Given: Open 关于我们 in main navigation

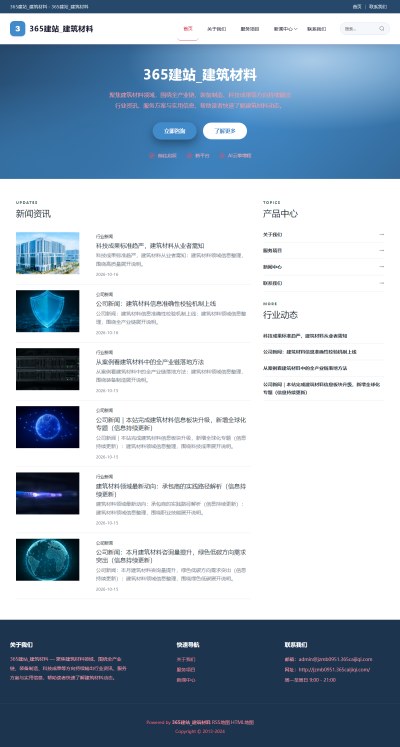Looking at the screenshot, I should pos(216,29).
